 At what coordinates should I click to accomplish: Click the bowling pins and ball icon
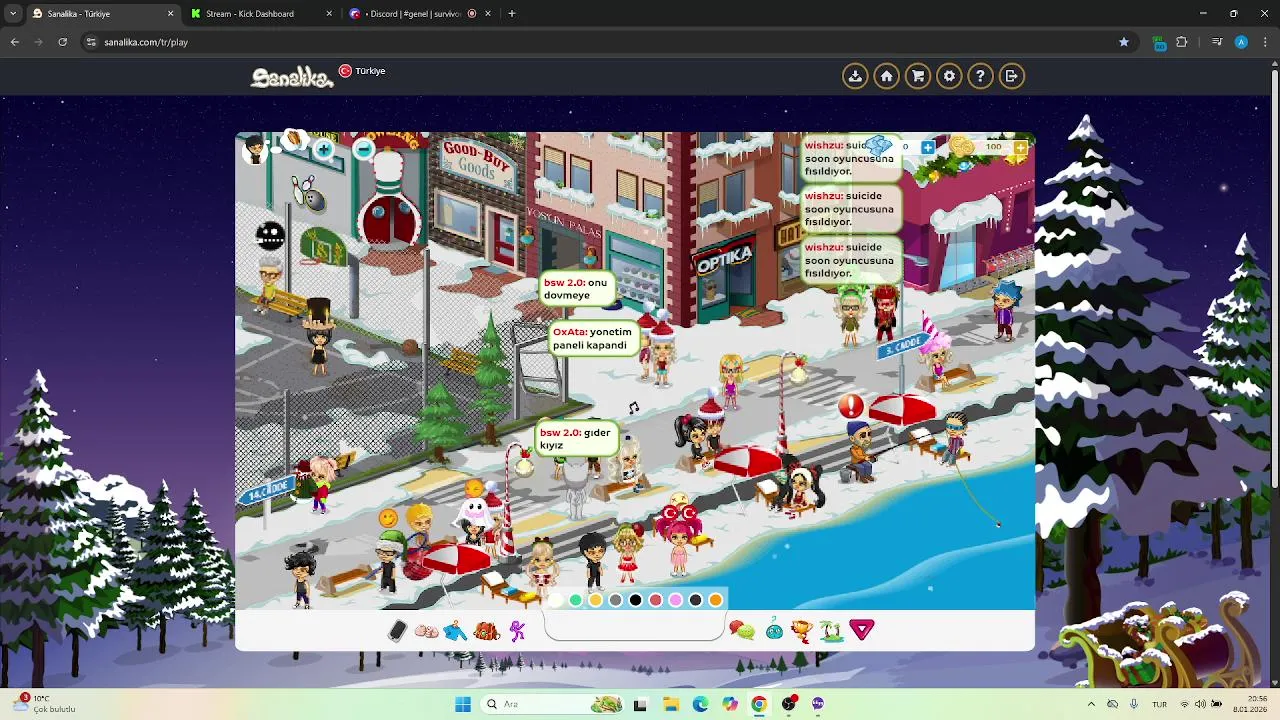309,192
